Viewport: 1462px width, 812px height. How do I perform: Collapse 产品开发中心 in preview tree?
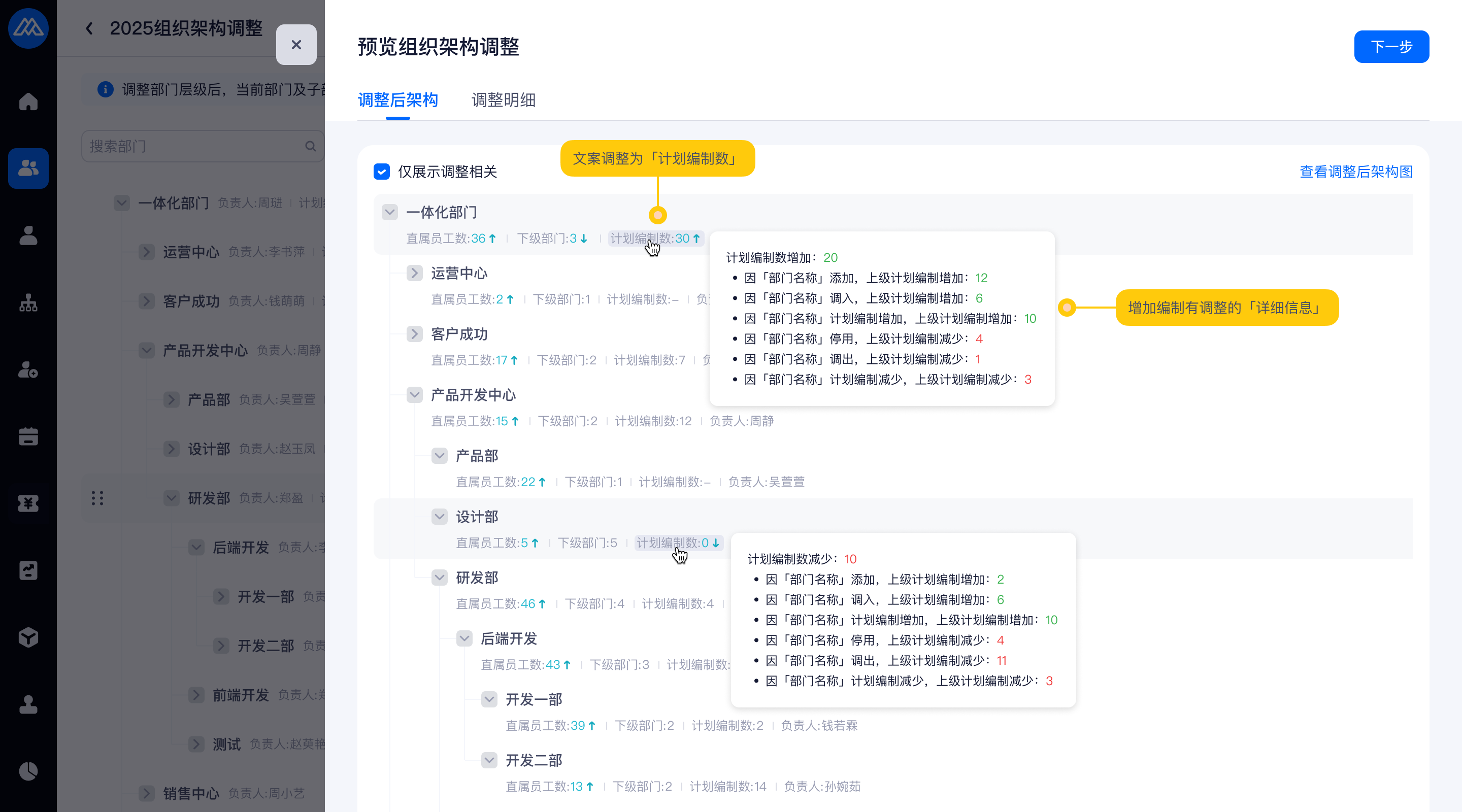414,395
